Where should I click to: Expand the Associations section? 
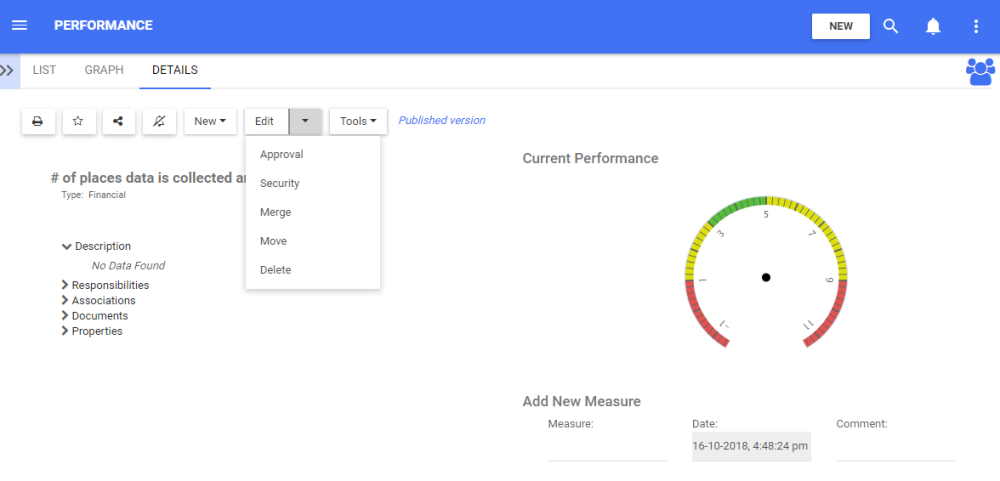[65, 300]
